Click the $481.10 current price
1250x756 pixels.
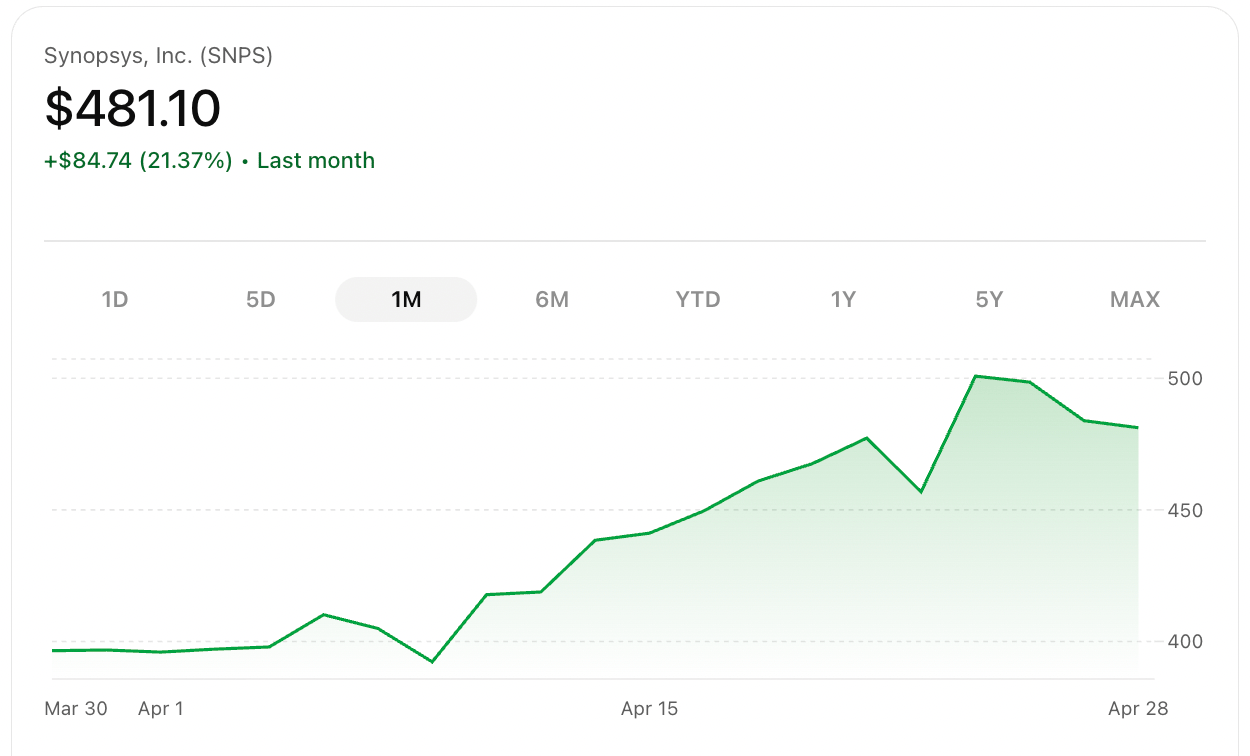[x=132, y=108]
